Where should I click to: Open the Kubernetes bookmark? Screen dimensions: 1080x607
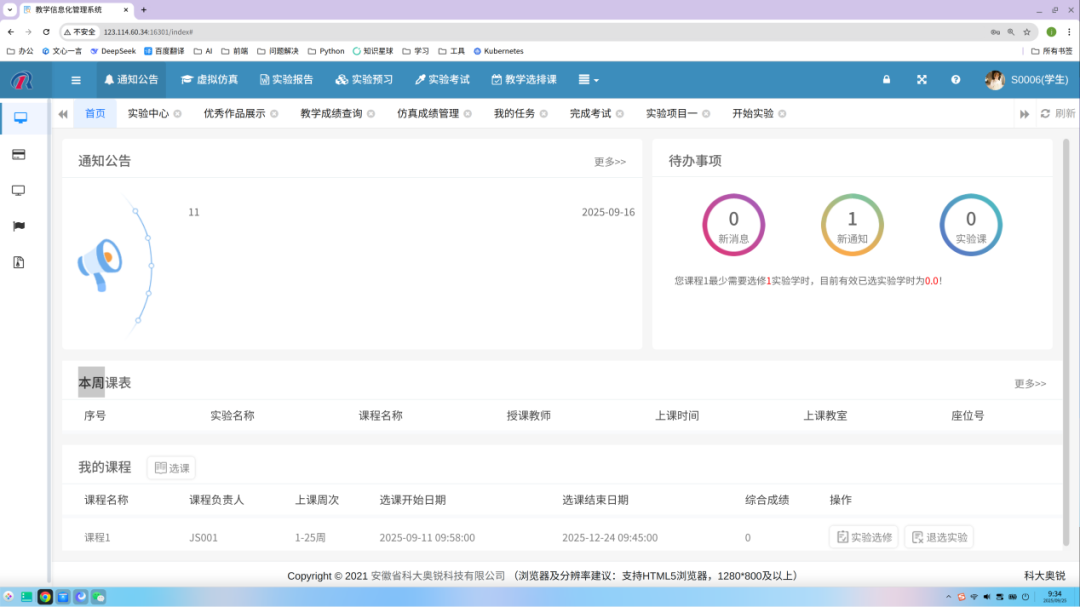[499, 51]
